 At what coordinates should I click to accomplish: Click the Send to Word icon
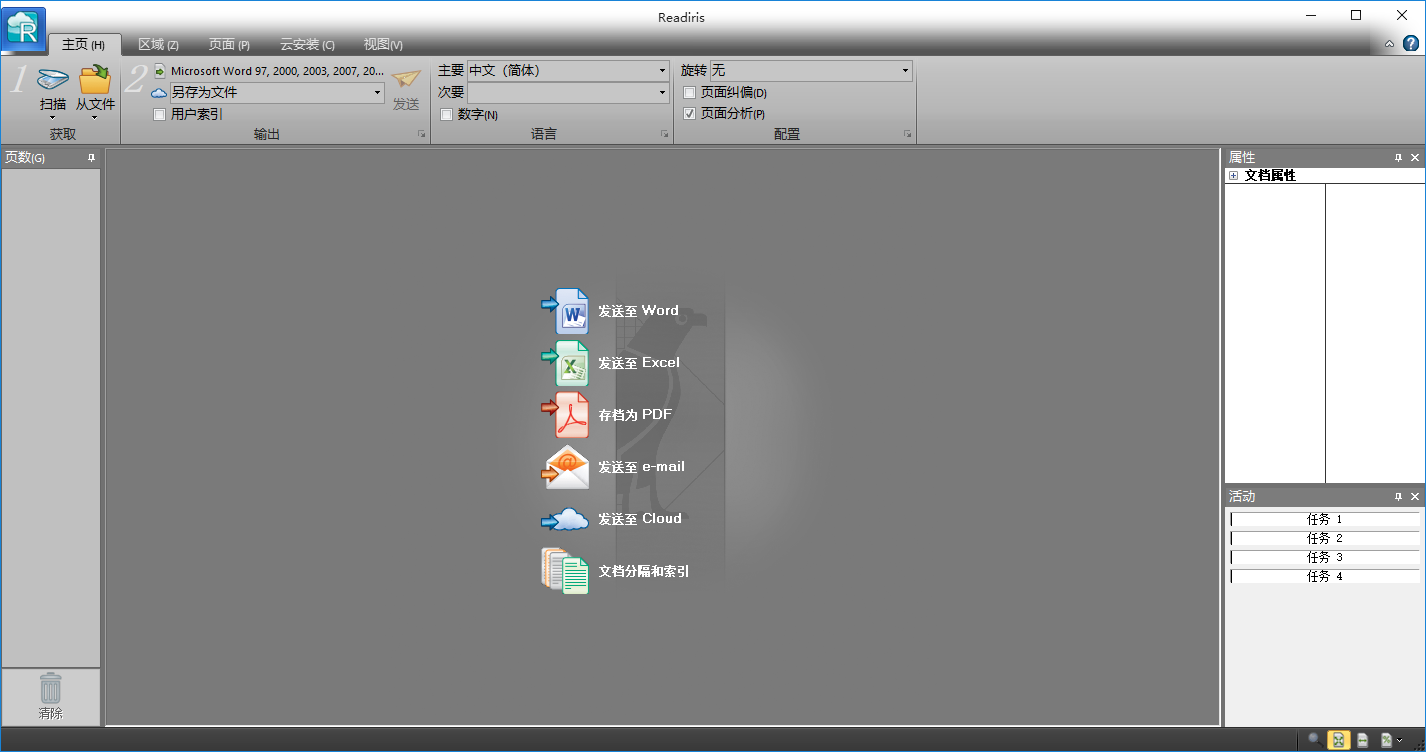566,311
